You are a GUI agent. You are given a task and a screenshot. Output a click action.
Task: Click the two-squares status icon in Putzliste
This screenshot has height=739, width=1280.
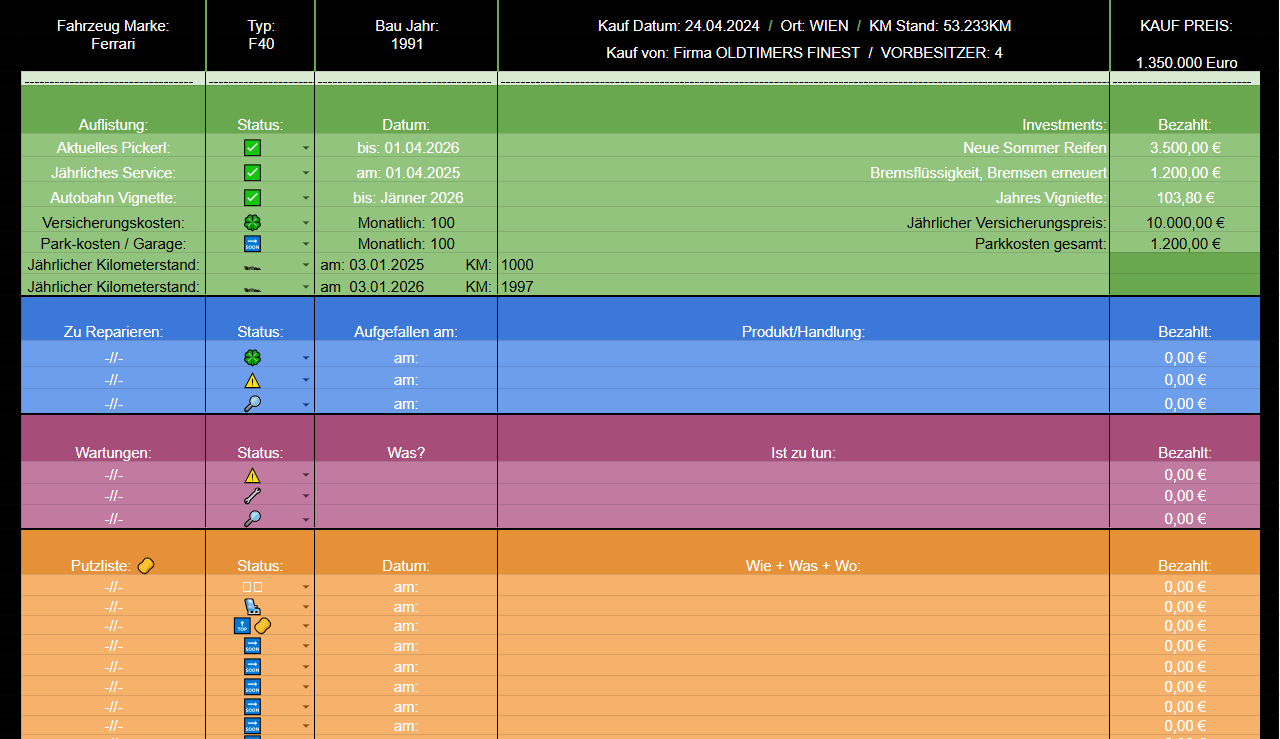tap(252, 587)
